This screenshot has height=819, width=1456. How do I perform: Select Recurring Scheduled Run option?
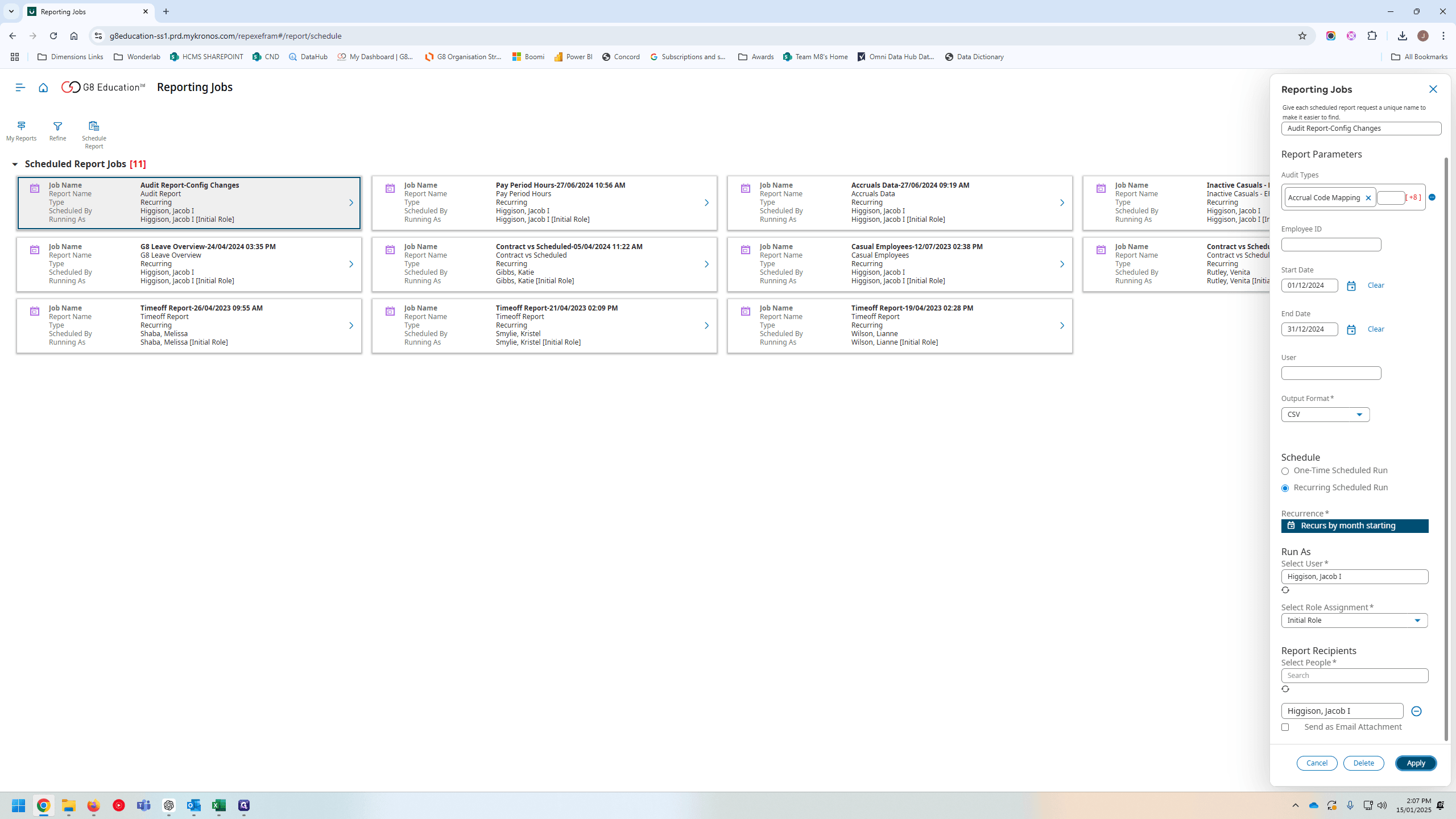coord(1285,488)
